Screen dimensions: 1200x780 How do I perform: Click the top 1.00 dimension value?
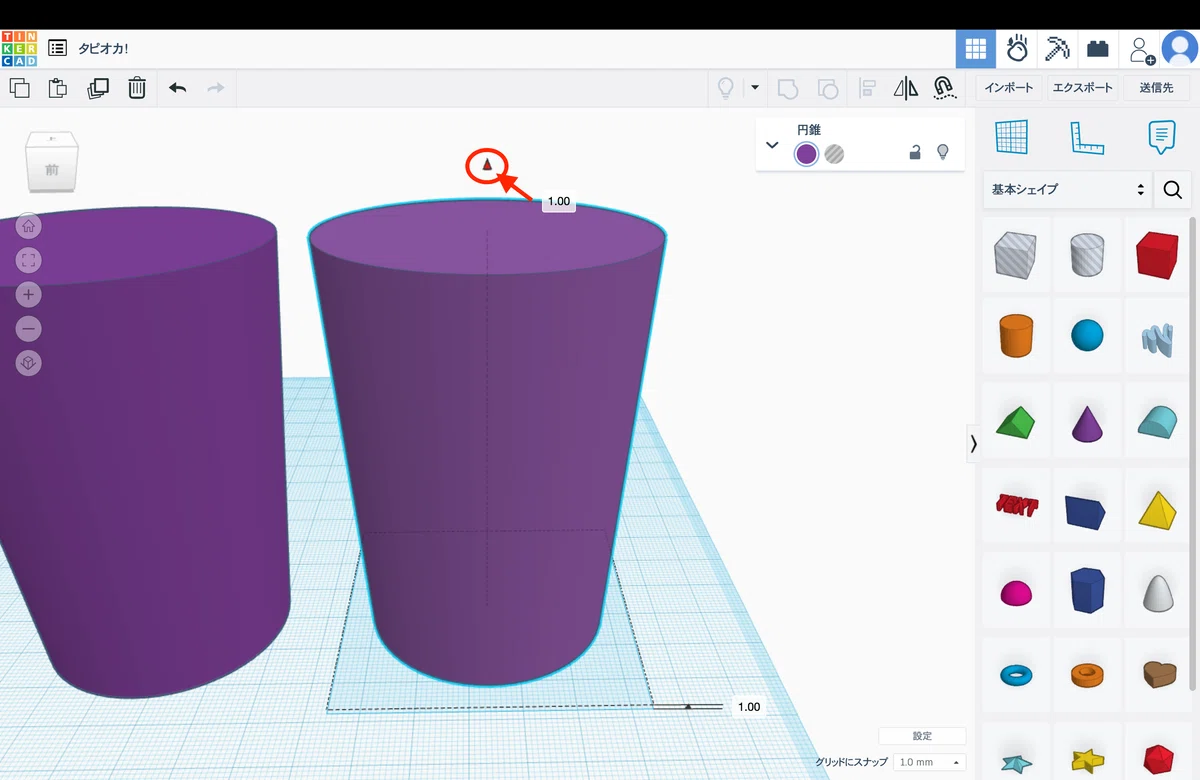coord(559,202)
